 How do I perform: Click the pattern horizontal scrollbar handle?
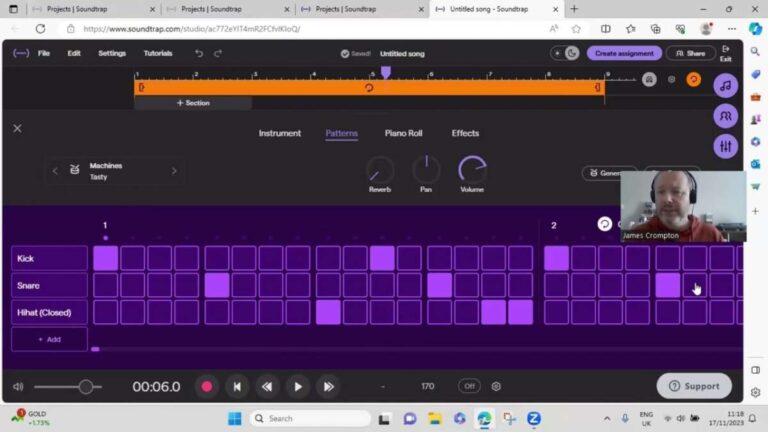pyautogui.click(x=96, y=349)
